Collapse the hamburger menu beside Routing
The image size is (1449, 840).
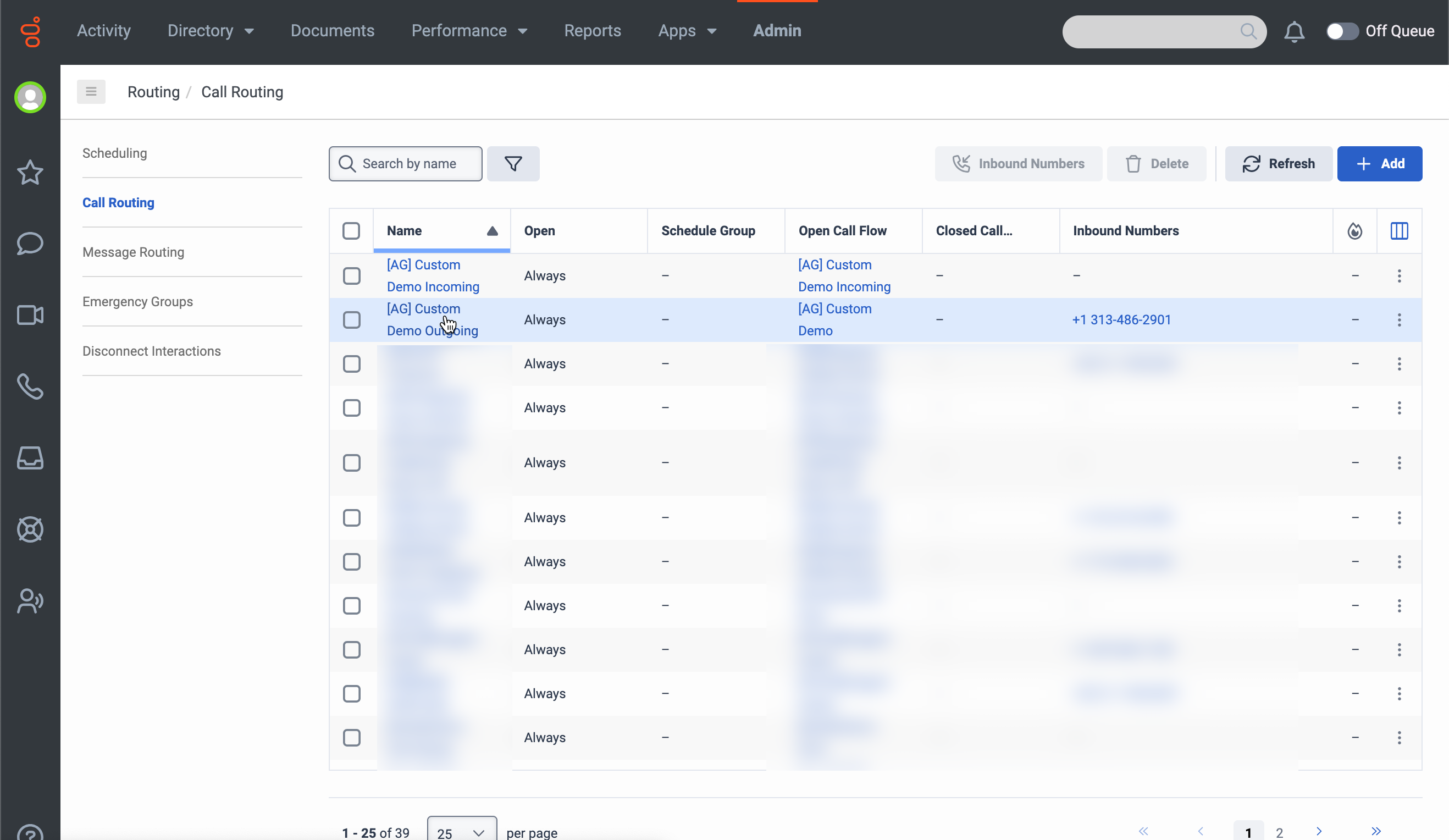pos(91,92)
